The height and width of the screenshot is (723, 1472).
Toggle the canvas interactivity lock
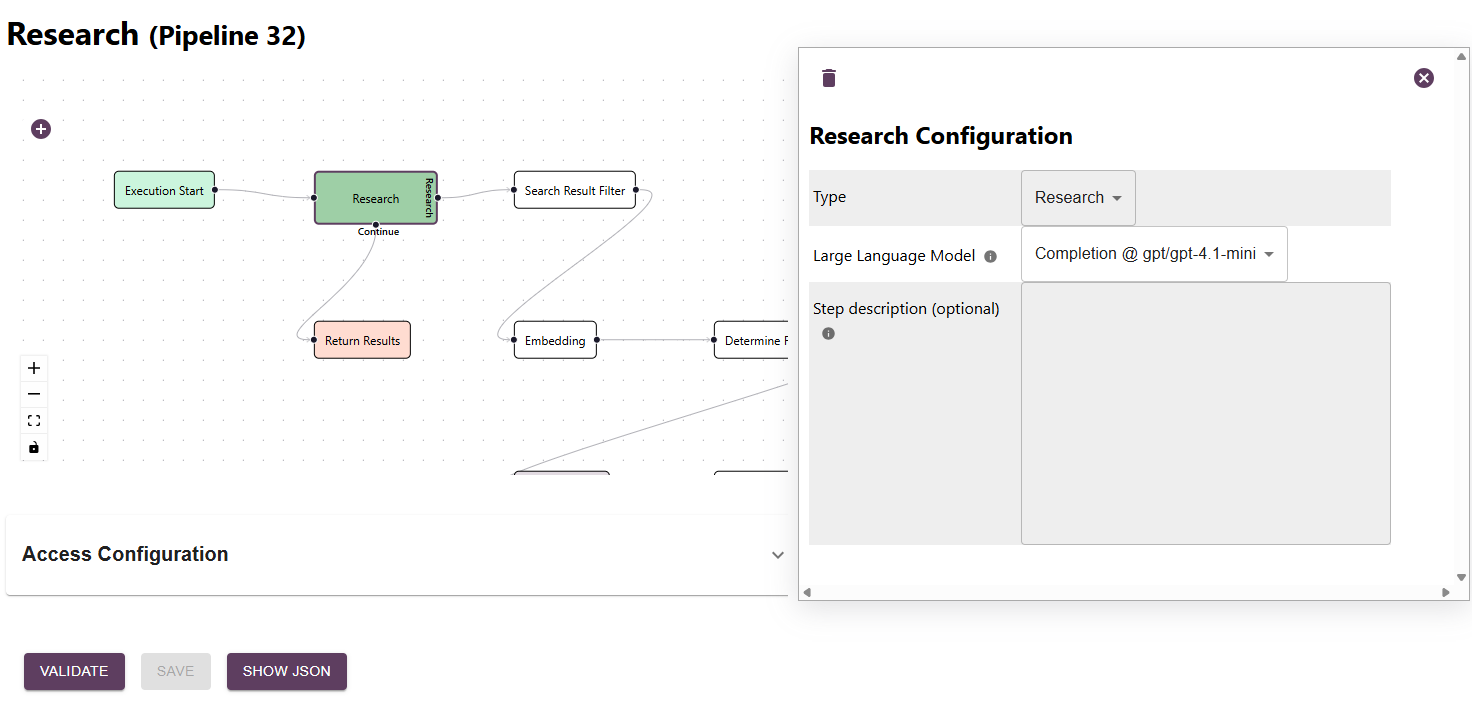(x=34, y=447)
